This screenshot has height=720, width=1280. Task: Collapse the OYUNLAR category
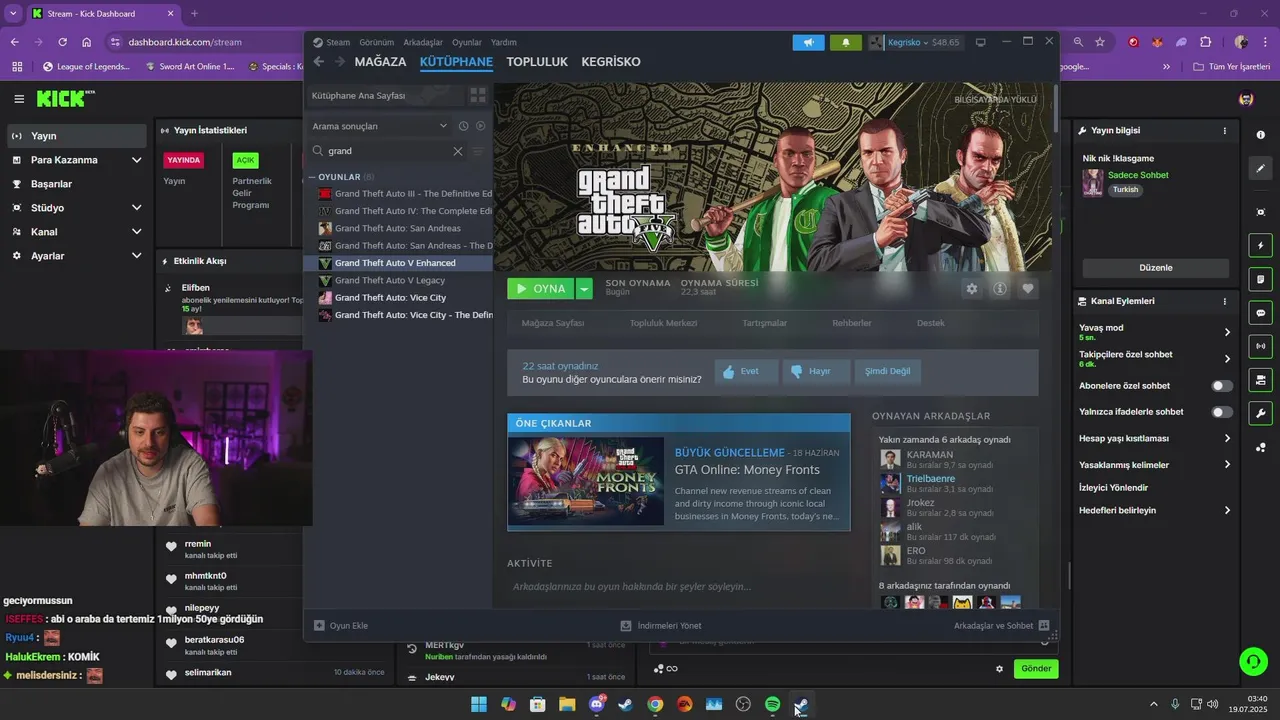(x=312, y=177)
